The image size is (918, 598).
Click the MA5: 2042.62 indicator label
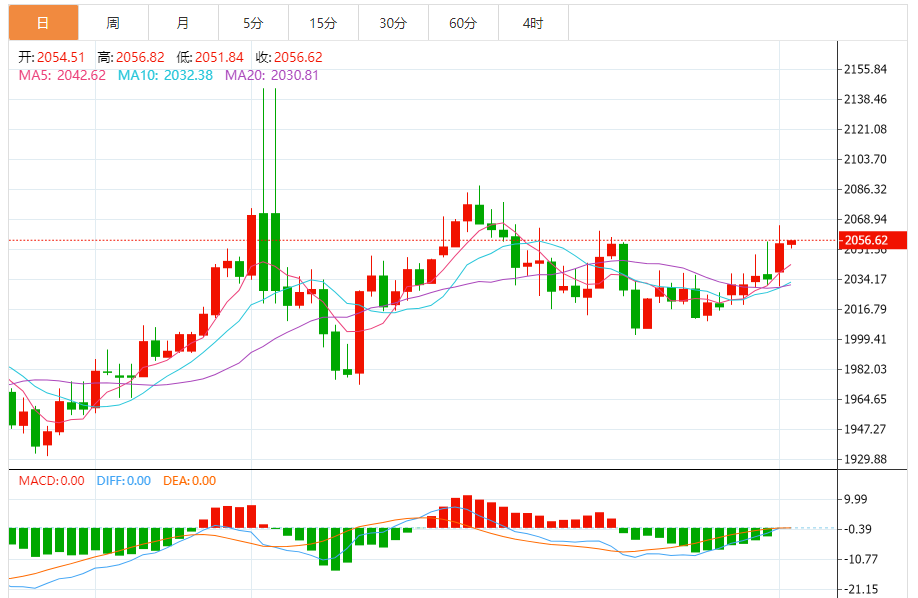pos(62,76)
